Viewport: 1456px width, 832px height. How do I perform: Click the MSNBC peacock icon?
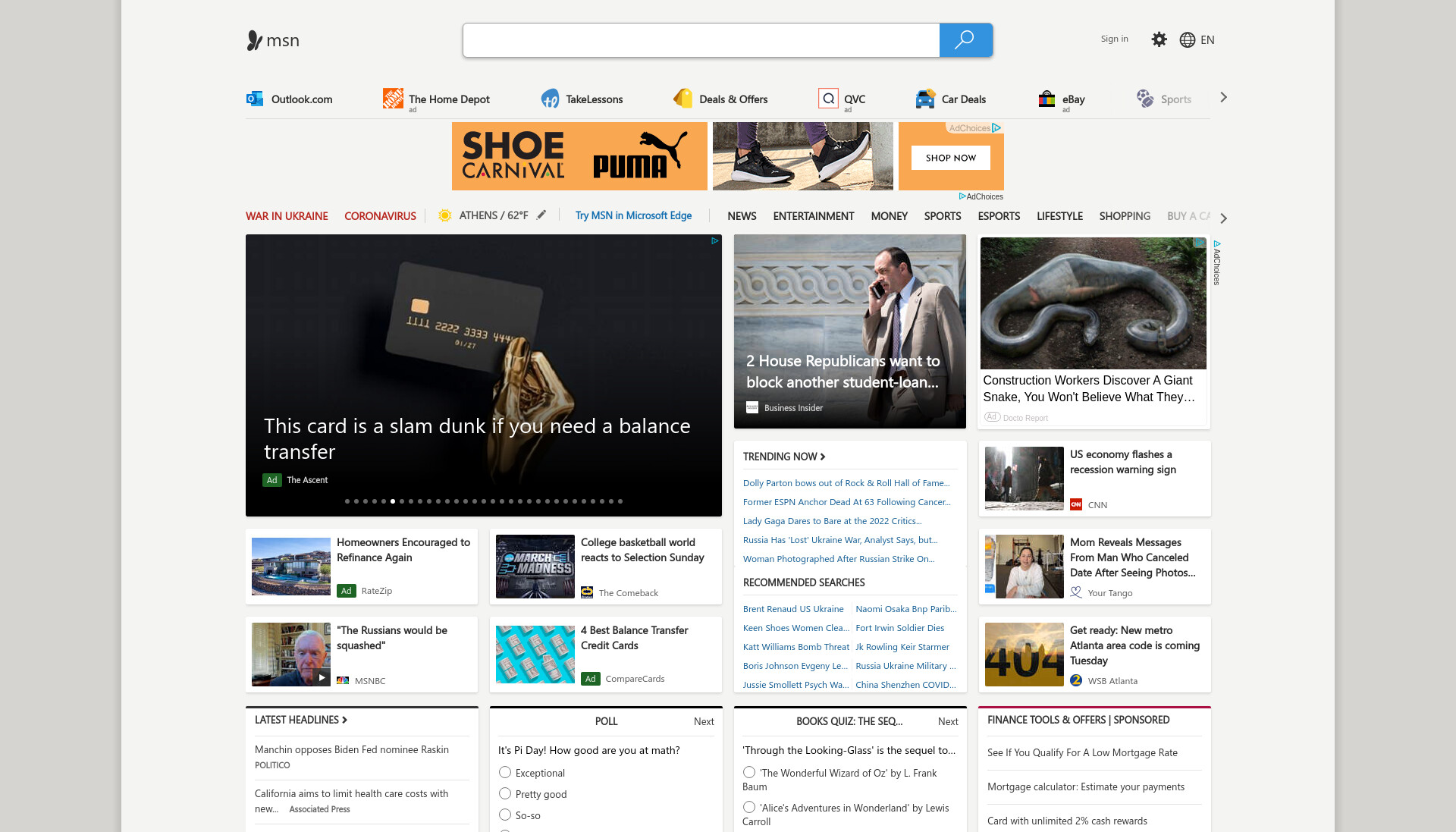click(343, 680)
